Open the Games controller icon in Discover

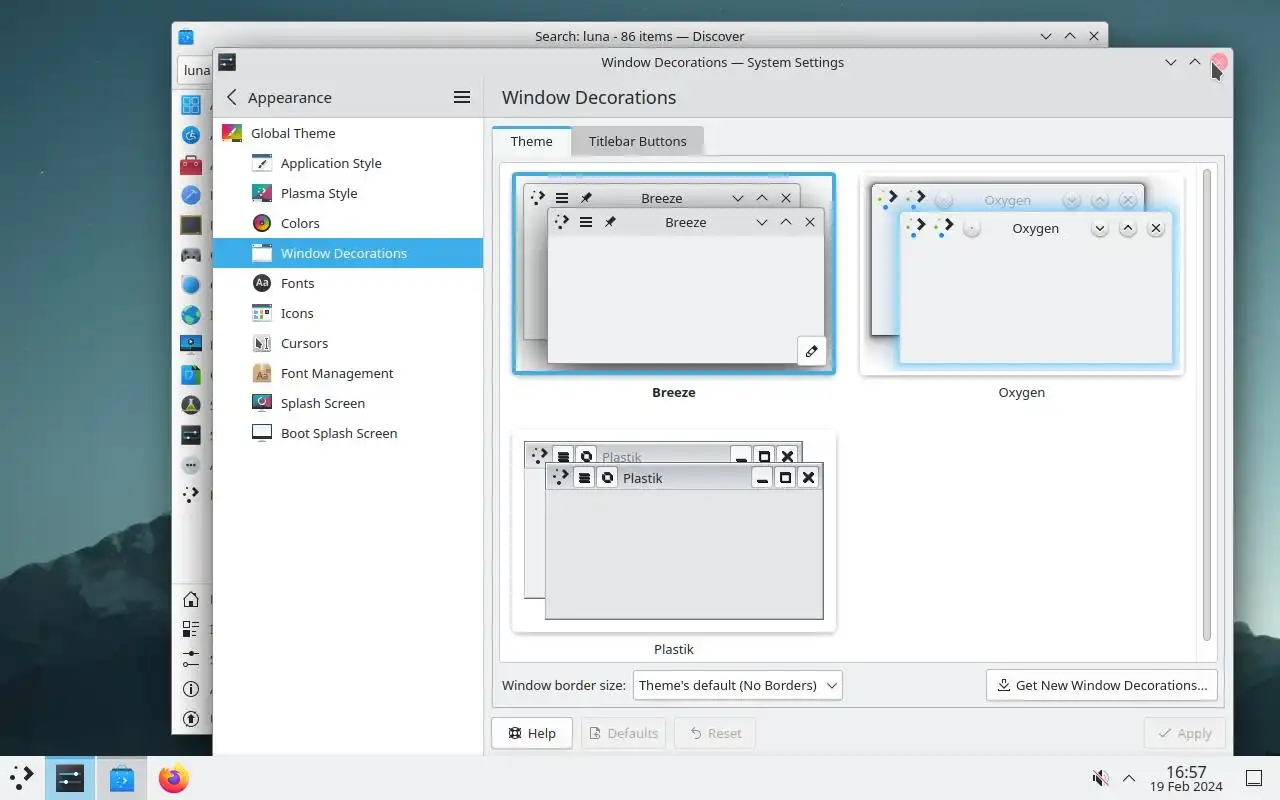(x=191, y=255)
